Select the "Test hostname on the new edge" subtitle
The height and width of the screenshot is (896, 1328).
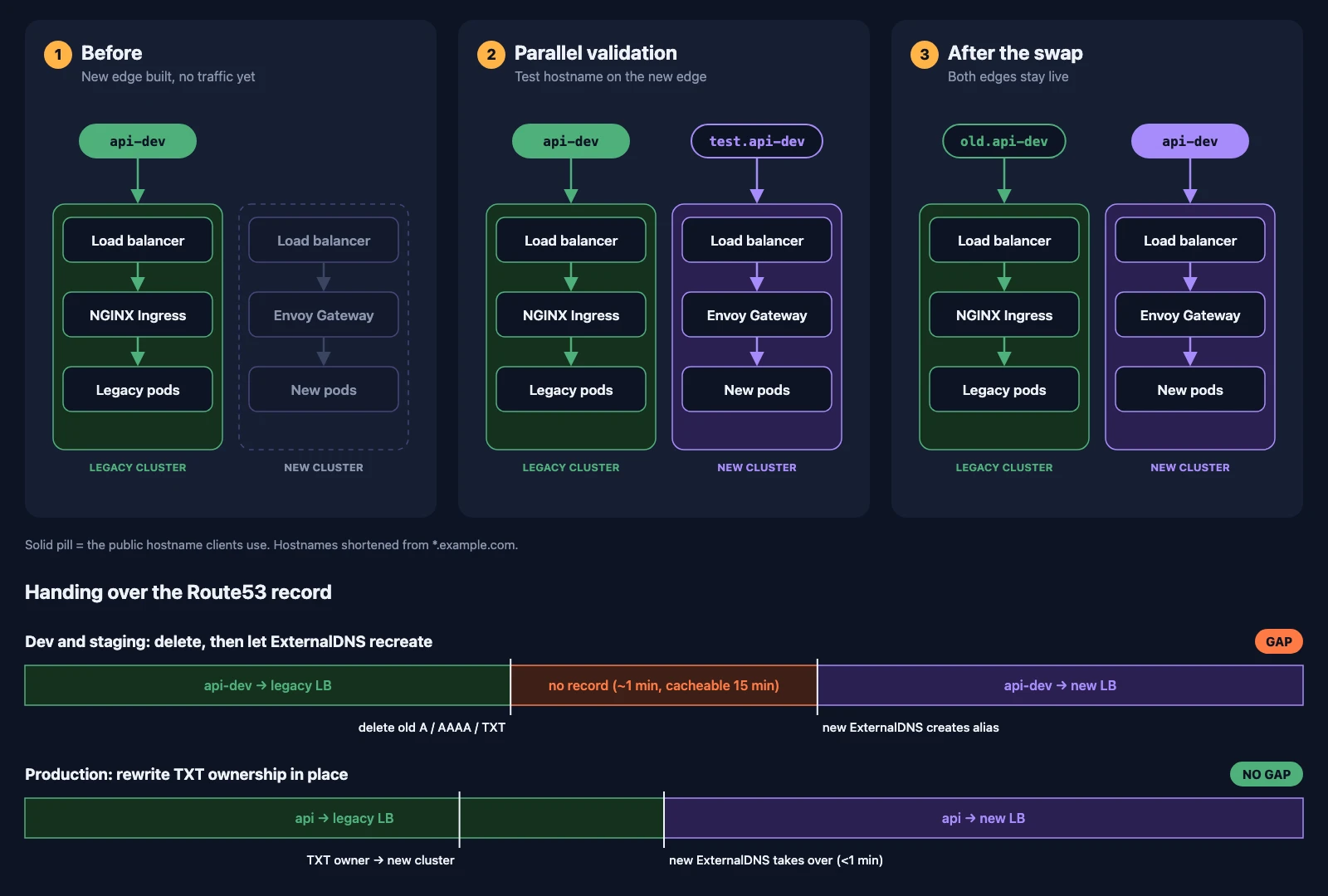point(610,76)
